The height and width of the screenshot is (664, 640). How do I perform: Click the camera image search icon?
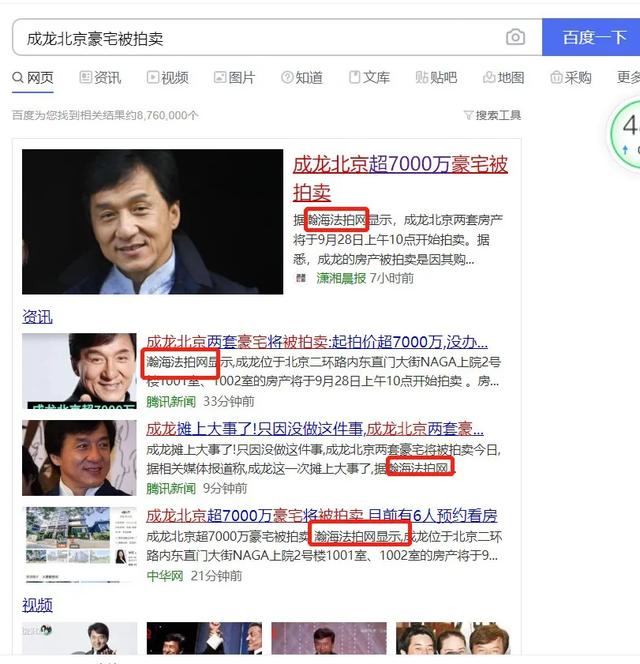click(x=515, y=38)
